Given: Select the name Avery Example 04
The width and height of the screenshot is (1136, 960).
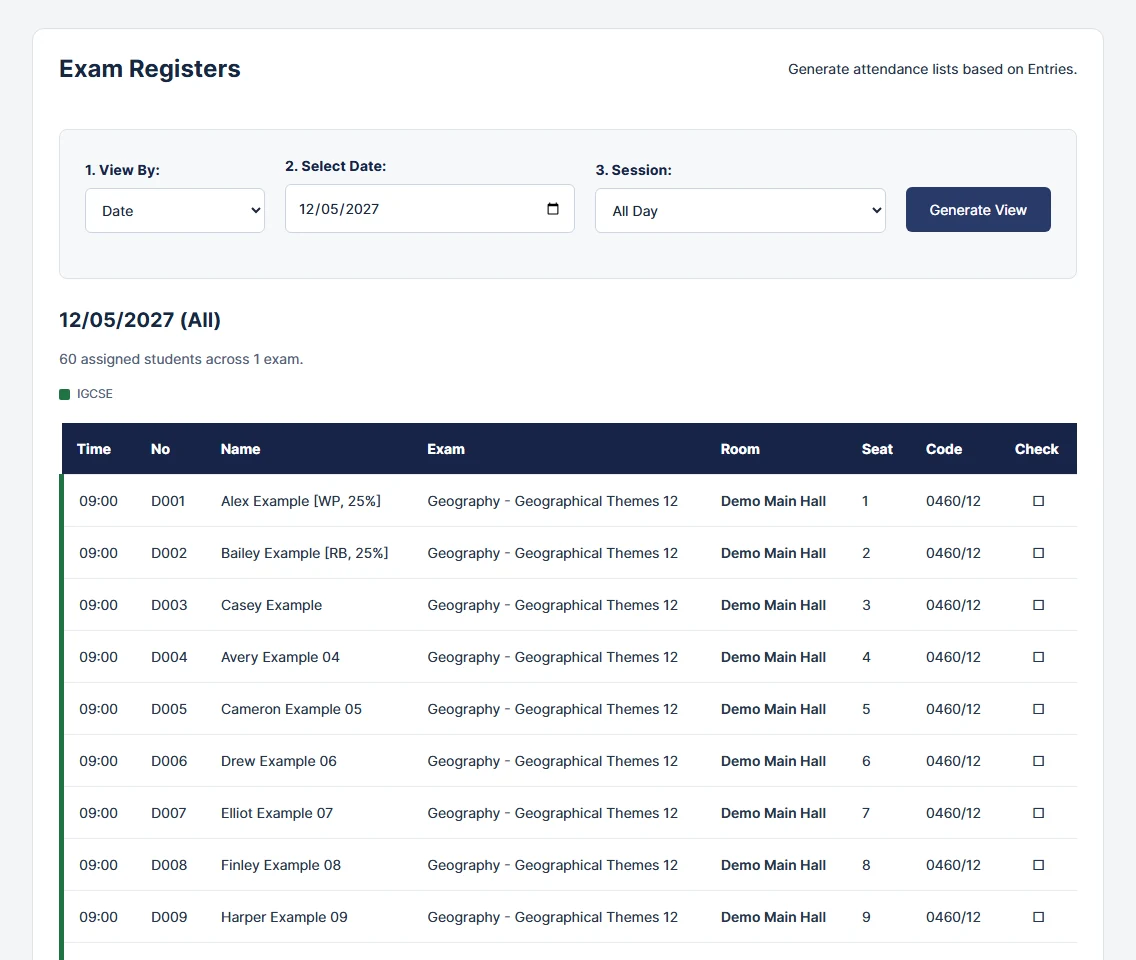Looking at the screenshot, I should tap(280, 657).
